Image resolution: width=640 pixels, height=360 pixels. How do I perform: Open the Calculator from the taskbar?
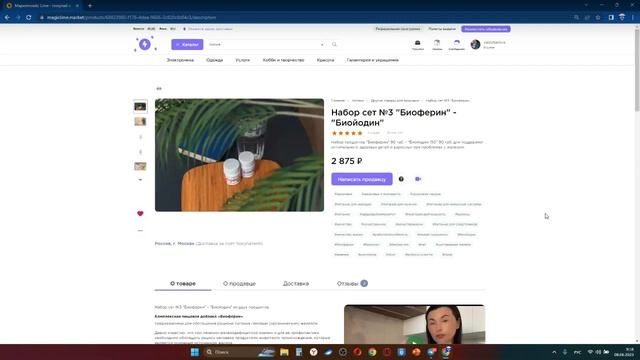pos(299,352)
